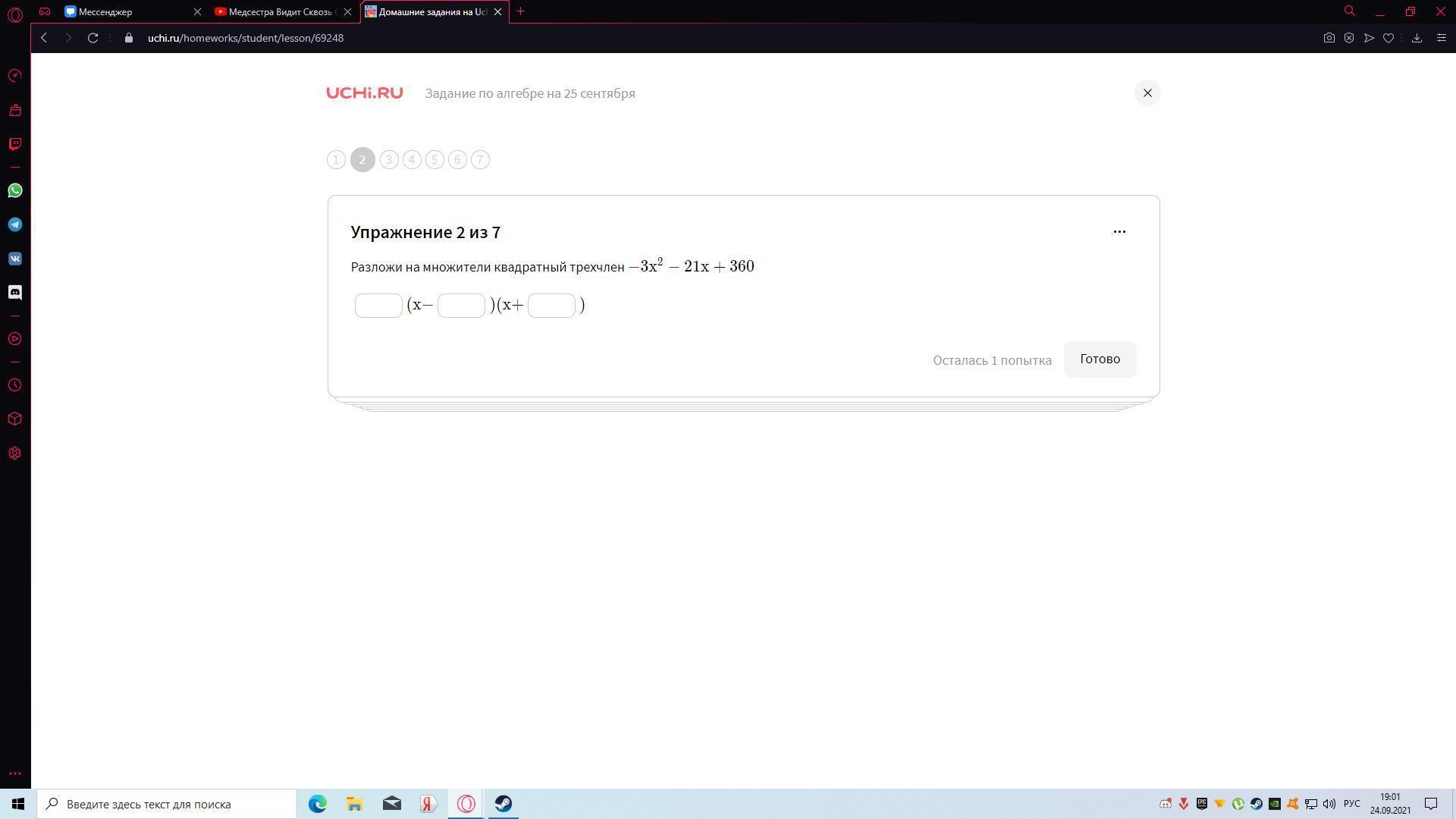Open Telegram in Opera sidebar
The width and height of the screenshot is (1456, 819).
(x=15, y=224)
